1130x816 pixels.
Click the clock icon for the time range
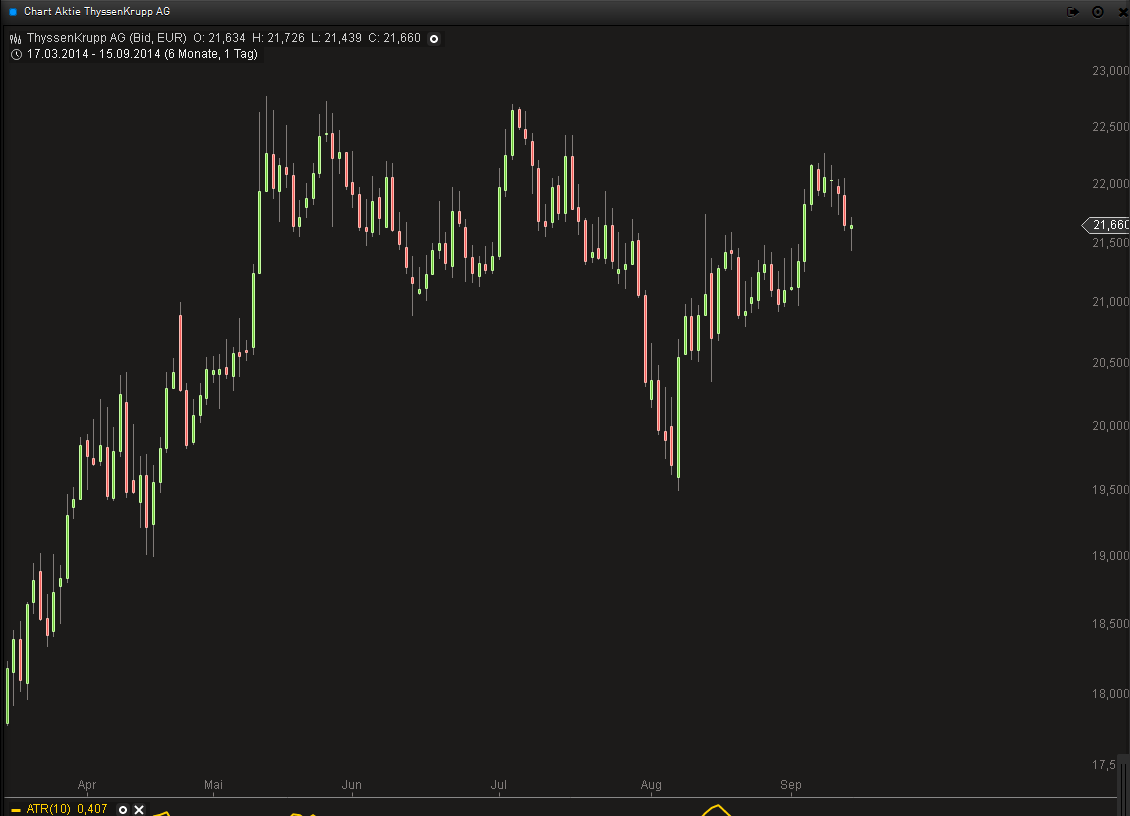point(16,54)
